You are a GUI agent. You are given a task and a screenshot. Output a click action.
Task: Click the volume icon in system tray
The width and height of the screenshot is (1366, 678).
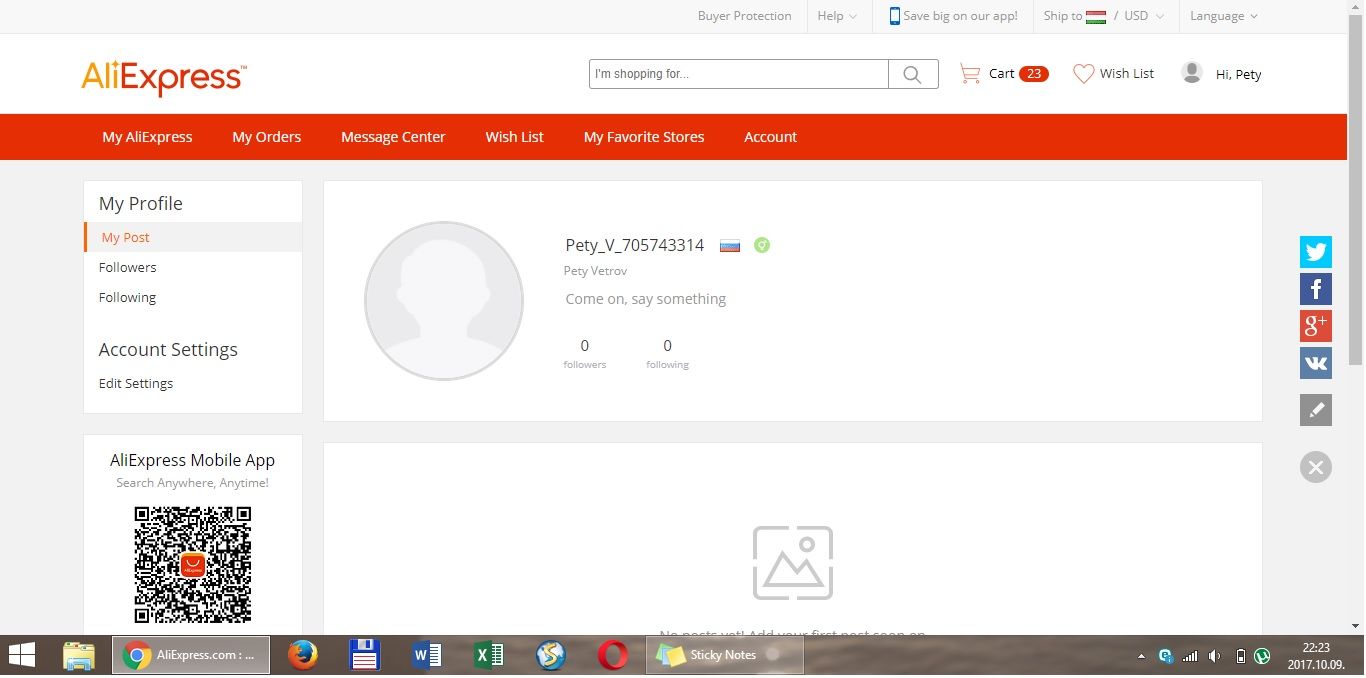click(x=1215, y=657)
